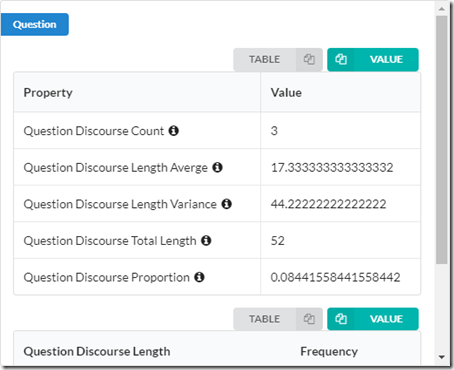Click the Frequency column header
Image resolution: width=454 pixels, height=370 pixels.
(329, 351)
